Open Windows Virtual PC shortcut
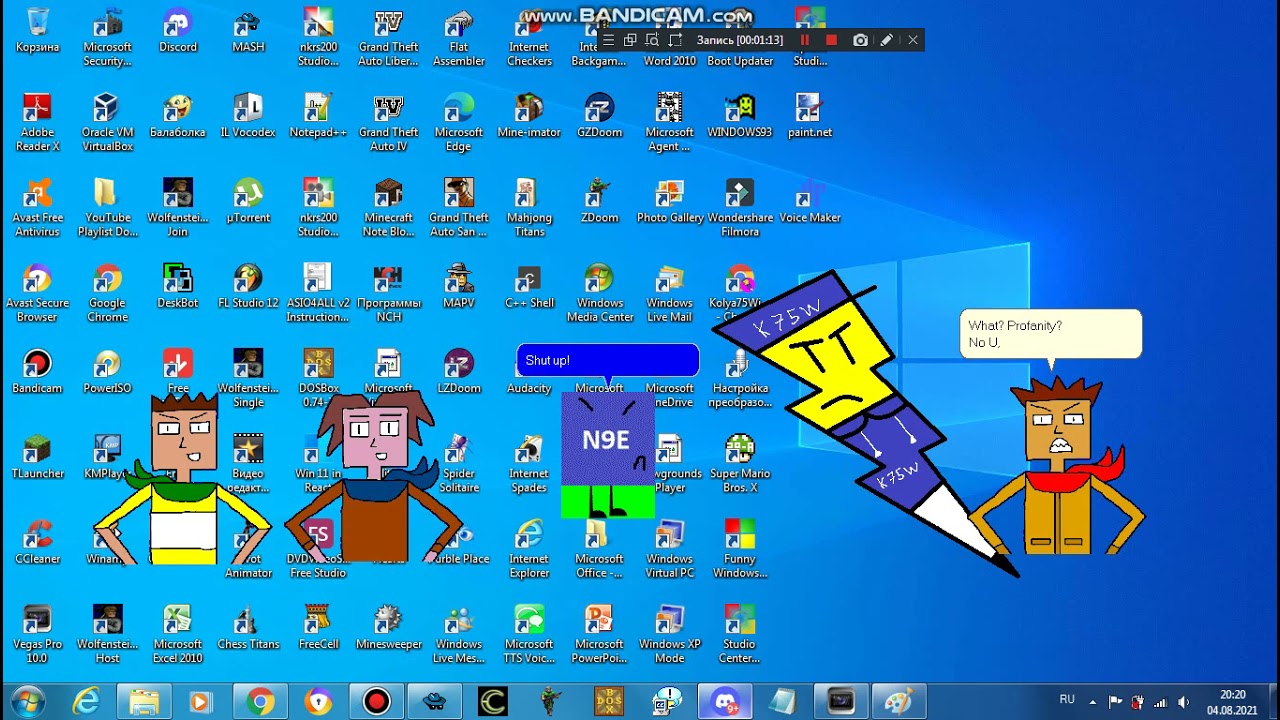Viewport: 1280px width, 720px height. [669, 548]
